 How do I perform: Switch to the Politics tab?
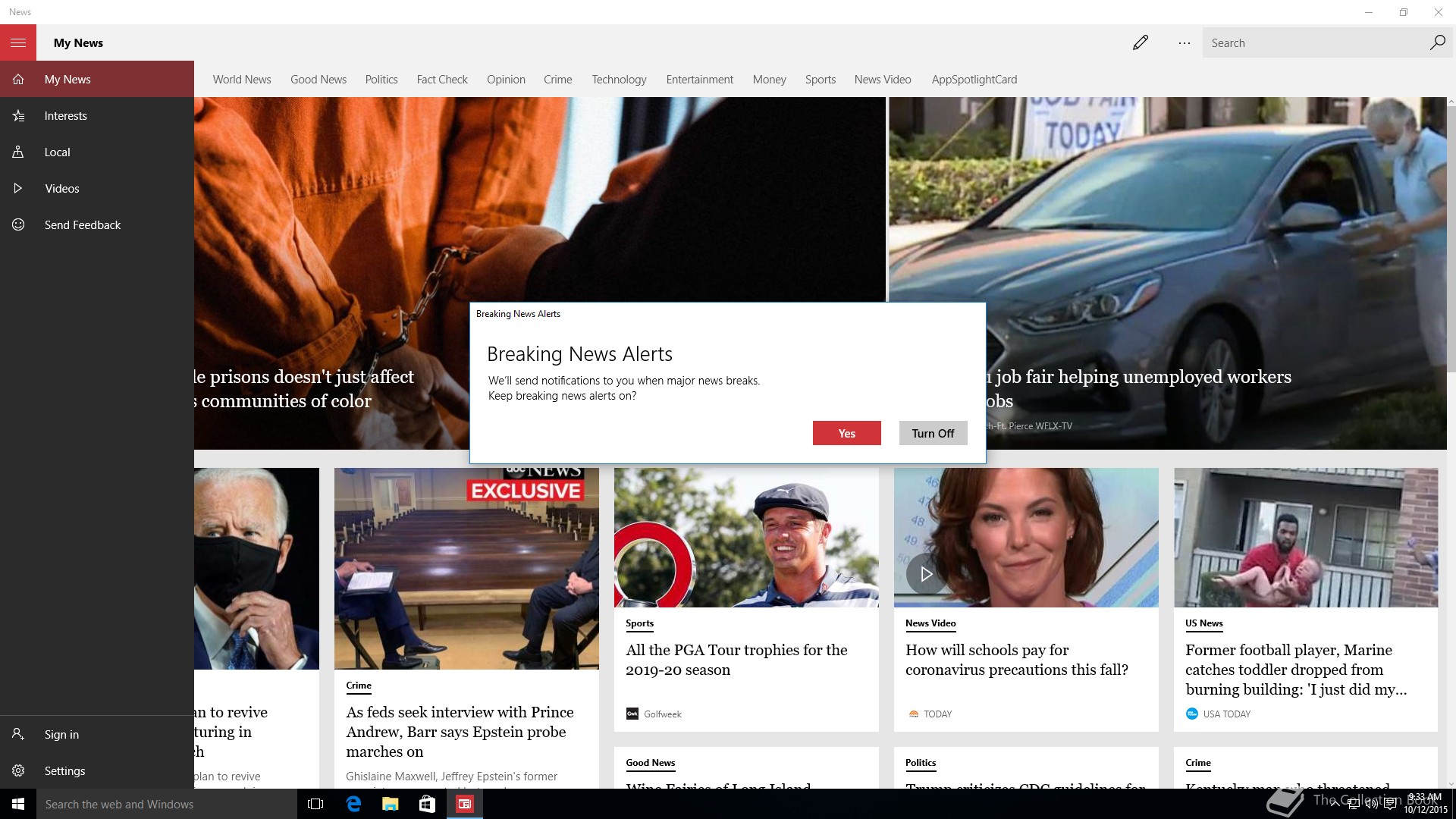381,79
